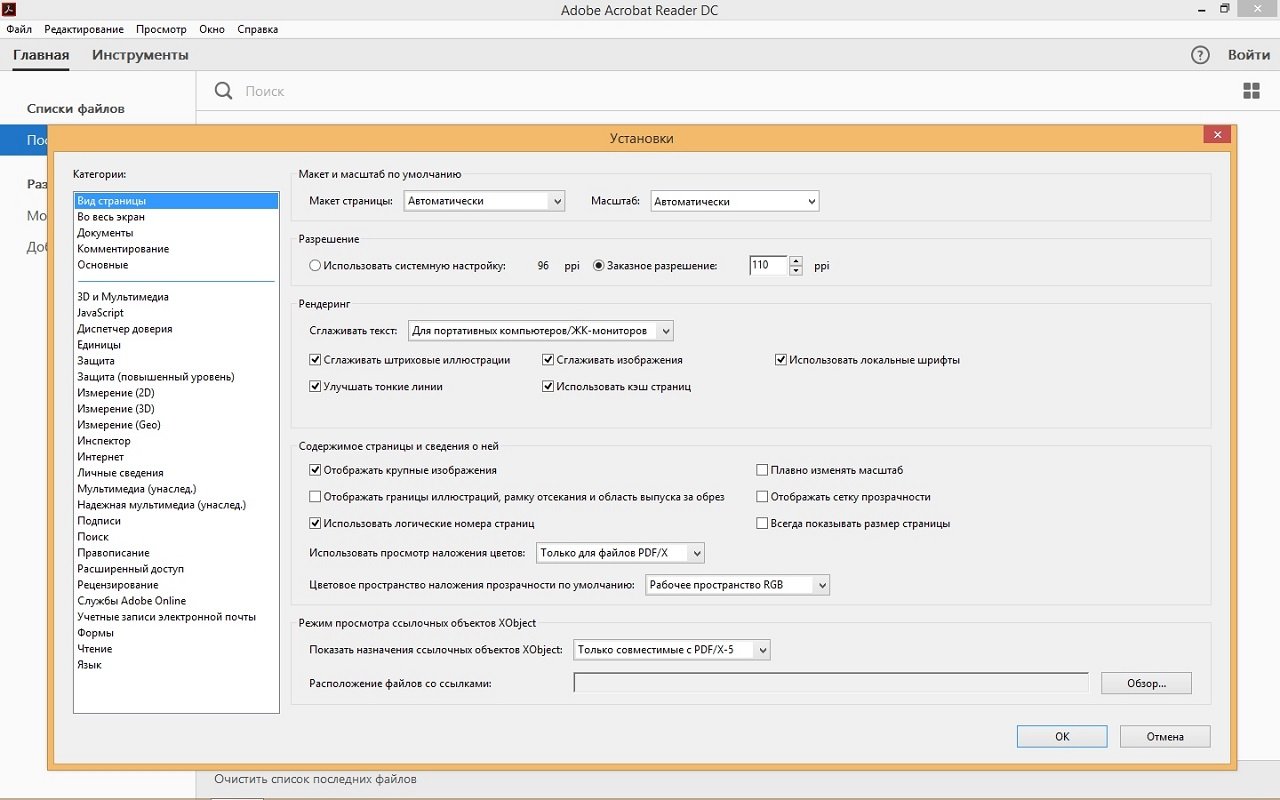Click the Adobe Acrobat logo icon
1280x800 pixels.
pos(9,10)
